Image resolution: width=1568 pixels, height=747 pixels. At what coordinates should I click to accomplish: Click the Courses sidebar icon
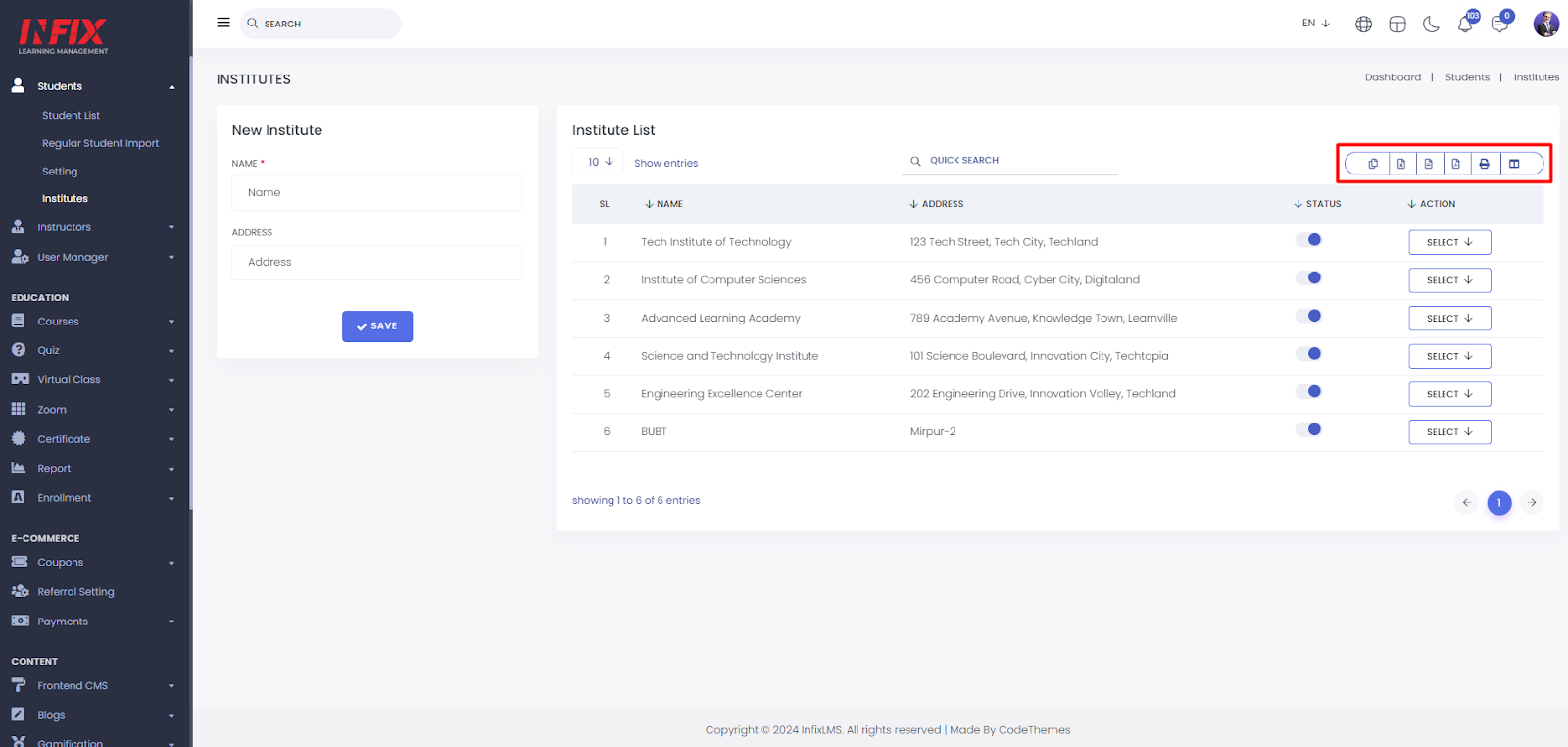click(18, 321)
